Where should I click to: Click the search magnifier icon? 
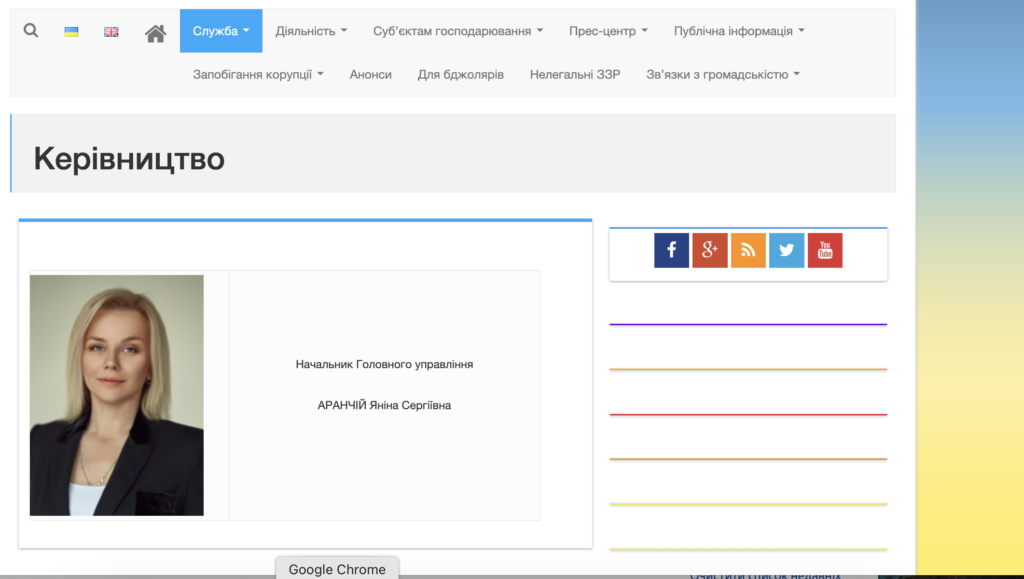coord(31,31)
